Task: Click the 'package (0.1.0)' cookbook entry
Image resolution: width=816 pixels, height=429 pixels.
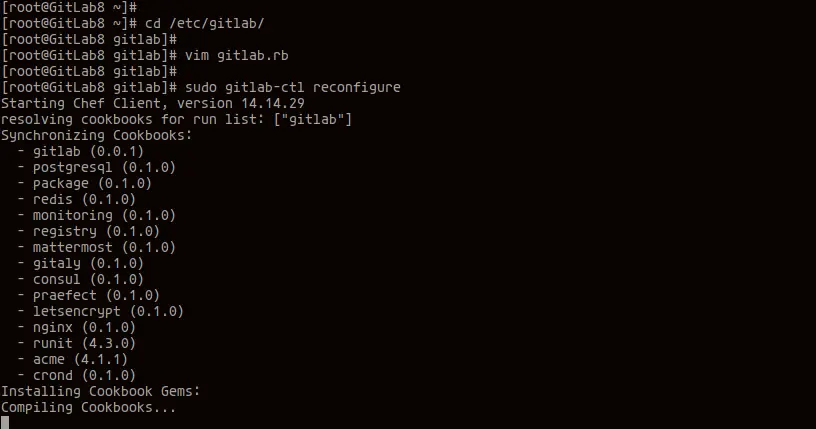Action: click(x=92, y=184)
